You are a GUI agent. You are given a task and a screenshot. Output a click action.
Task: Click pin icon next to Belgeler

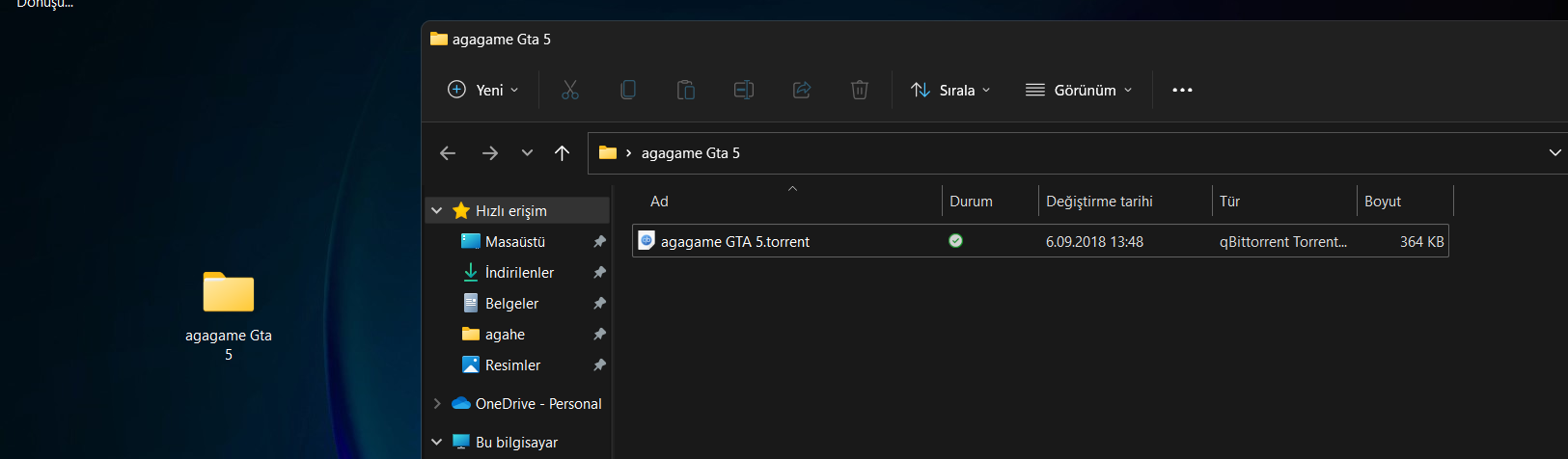599,303
